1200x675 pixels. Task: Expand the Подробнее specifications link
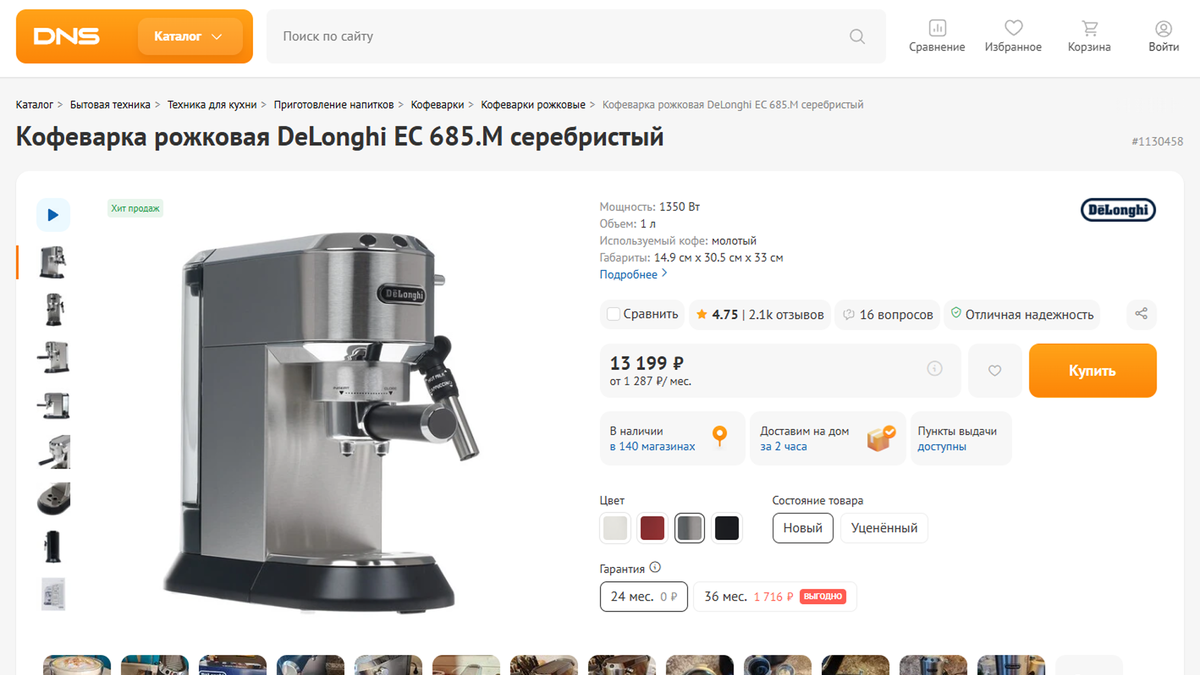click(x=633, y=274)
